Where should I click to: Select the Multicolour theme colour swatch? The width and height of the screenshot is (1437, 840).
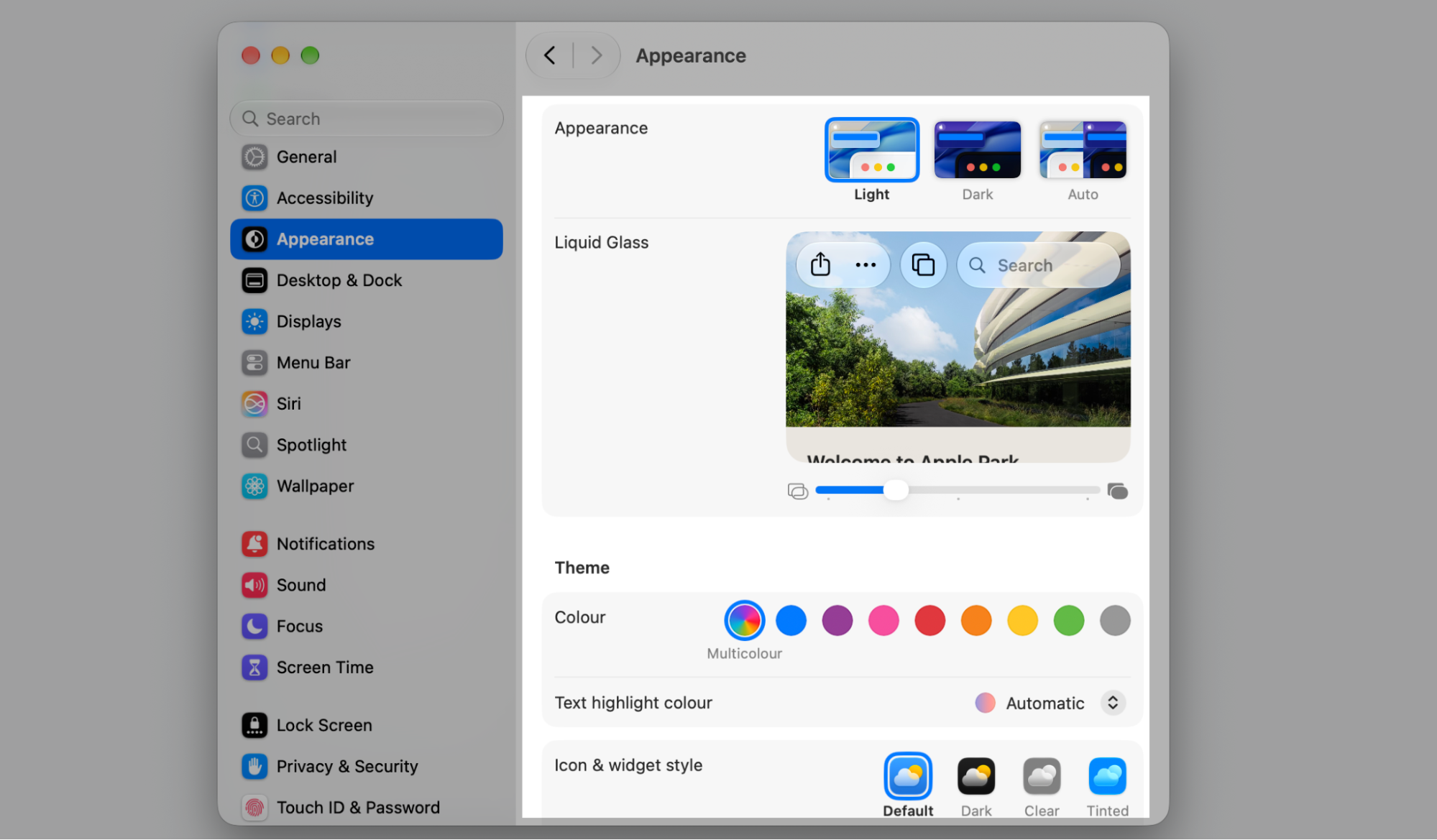(744, 620)
